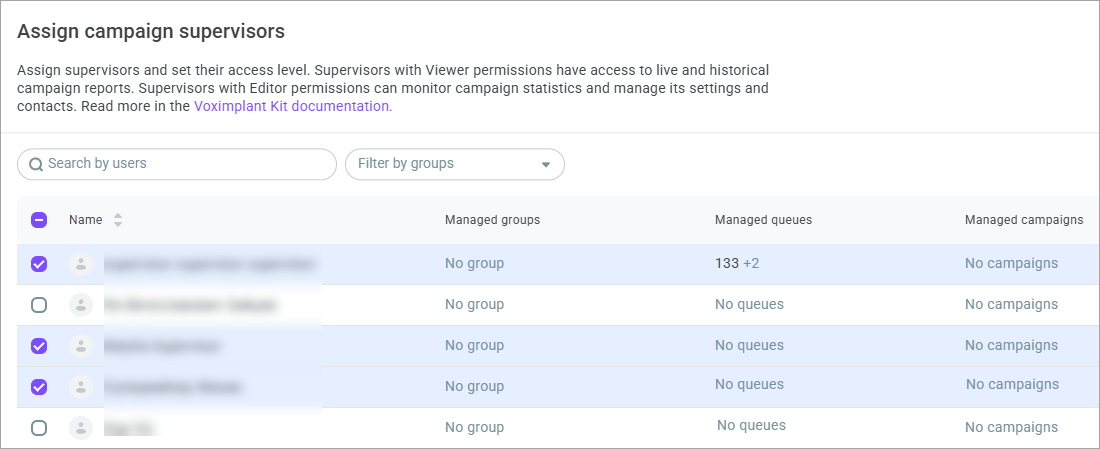Click the third row's user avatar icon
The height and width of the screenshot is (449, 1100).
coord(81,346)
